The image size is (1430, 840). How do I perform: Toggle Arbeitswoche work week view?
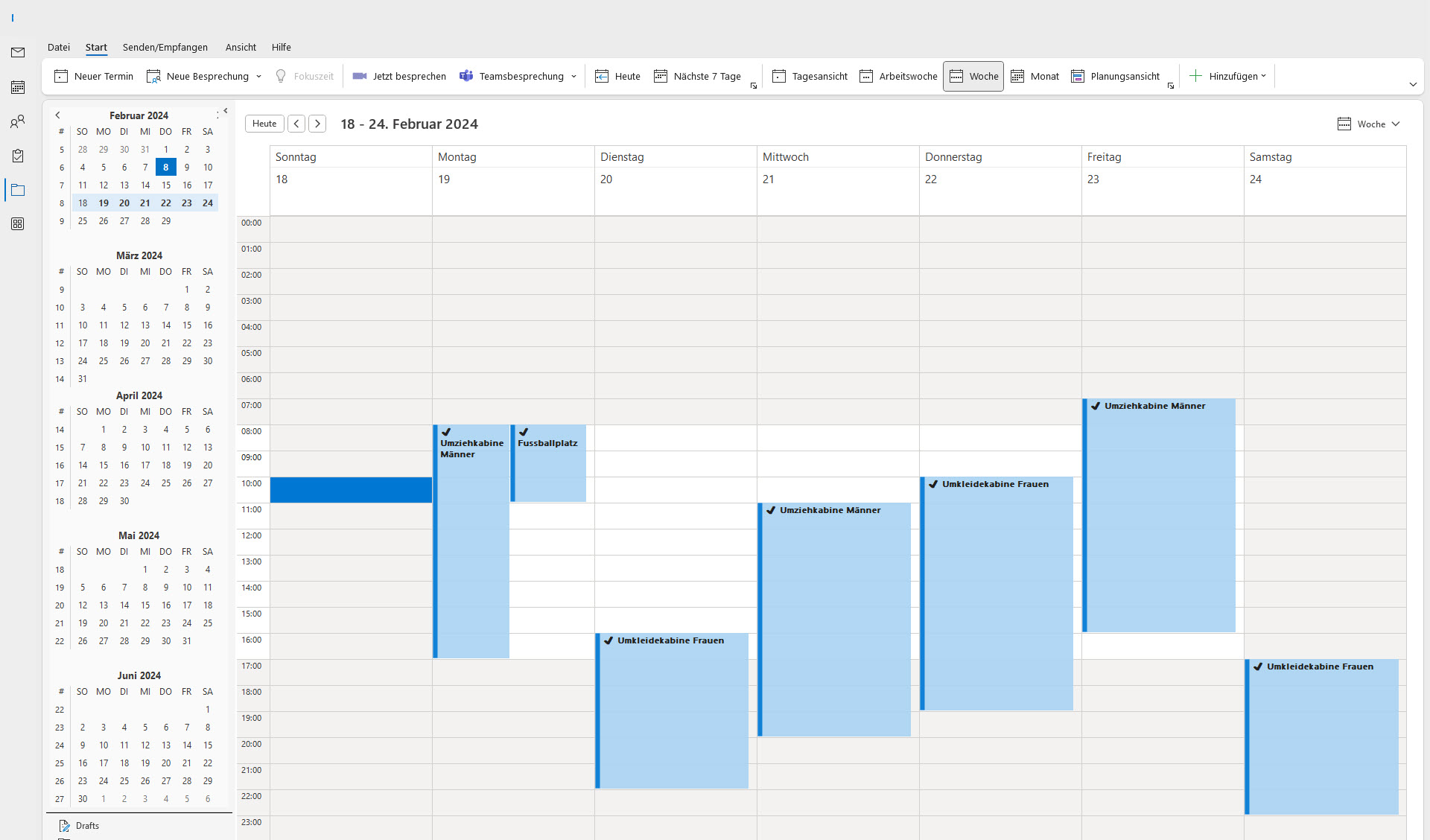898,76
